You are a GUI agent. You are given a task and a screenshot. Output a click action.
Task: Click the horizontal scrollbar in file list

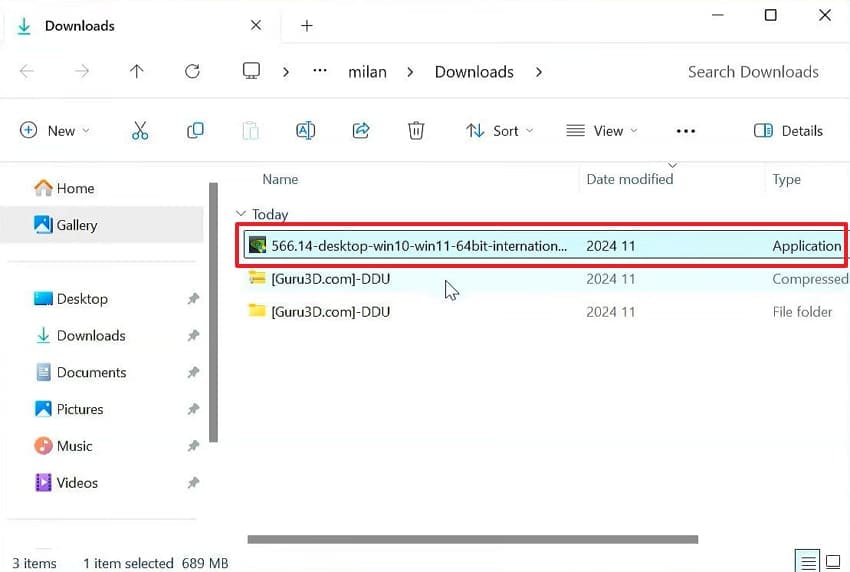pyautogui.click(x=473, y=539)
